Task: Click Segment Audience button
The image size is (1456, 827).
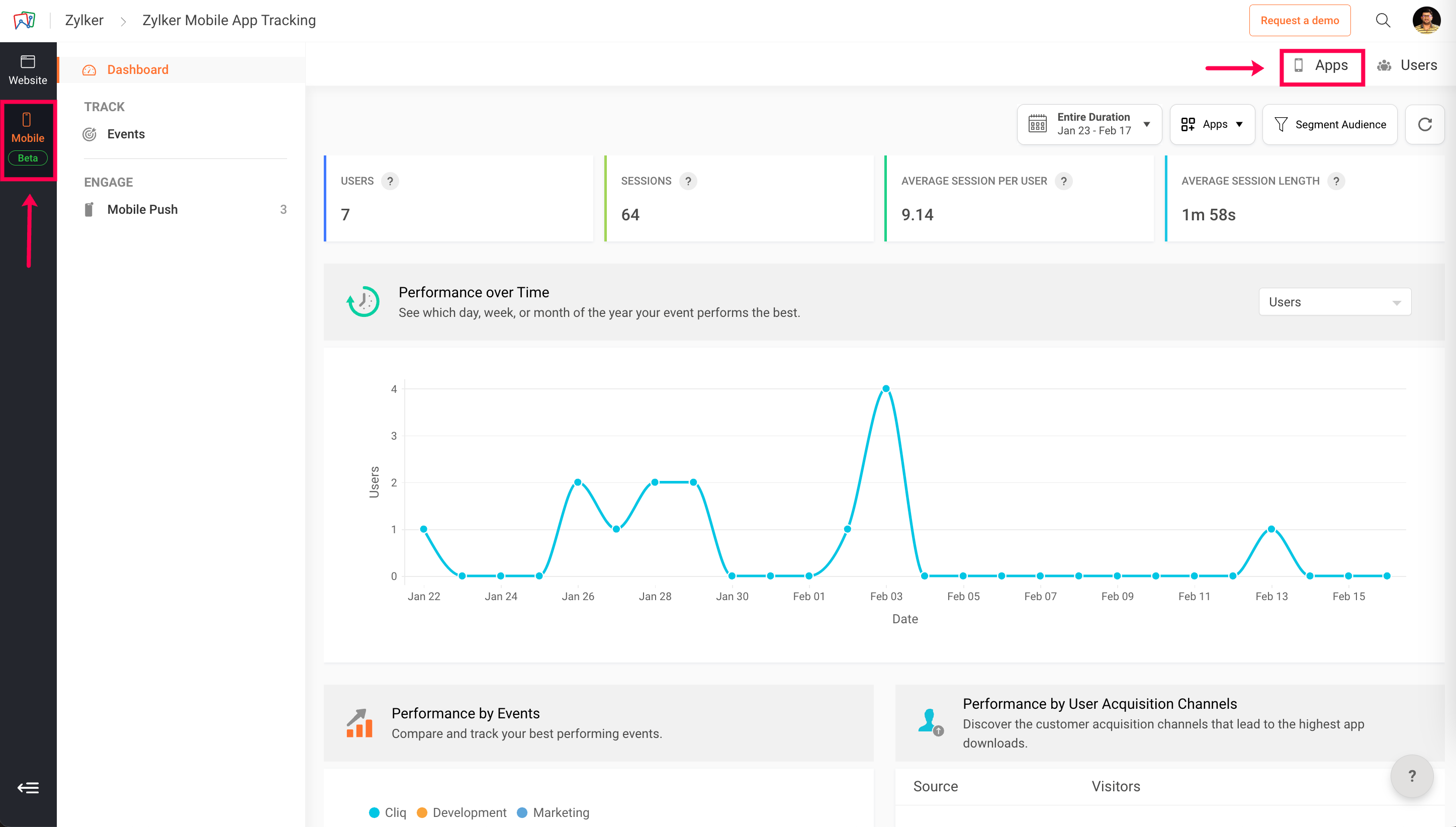Action: point(1329,124)
